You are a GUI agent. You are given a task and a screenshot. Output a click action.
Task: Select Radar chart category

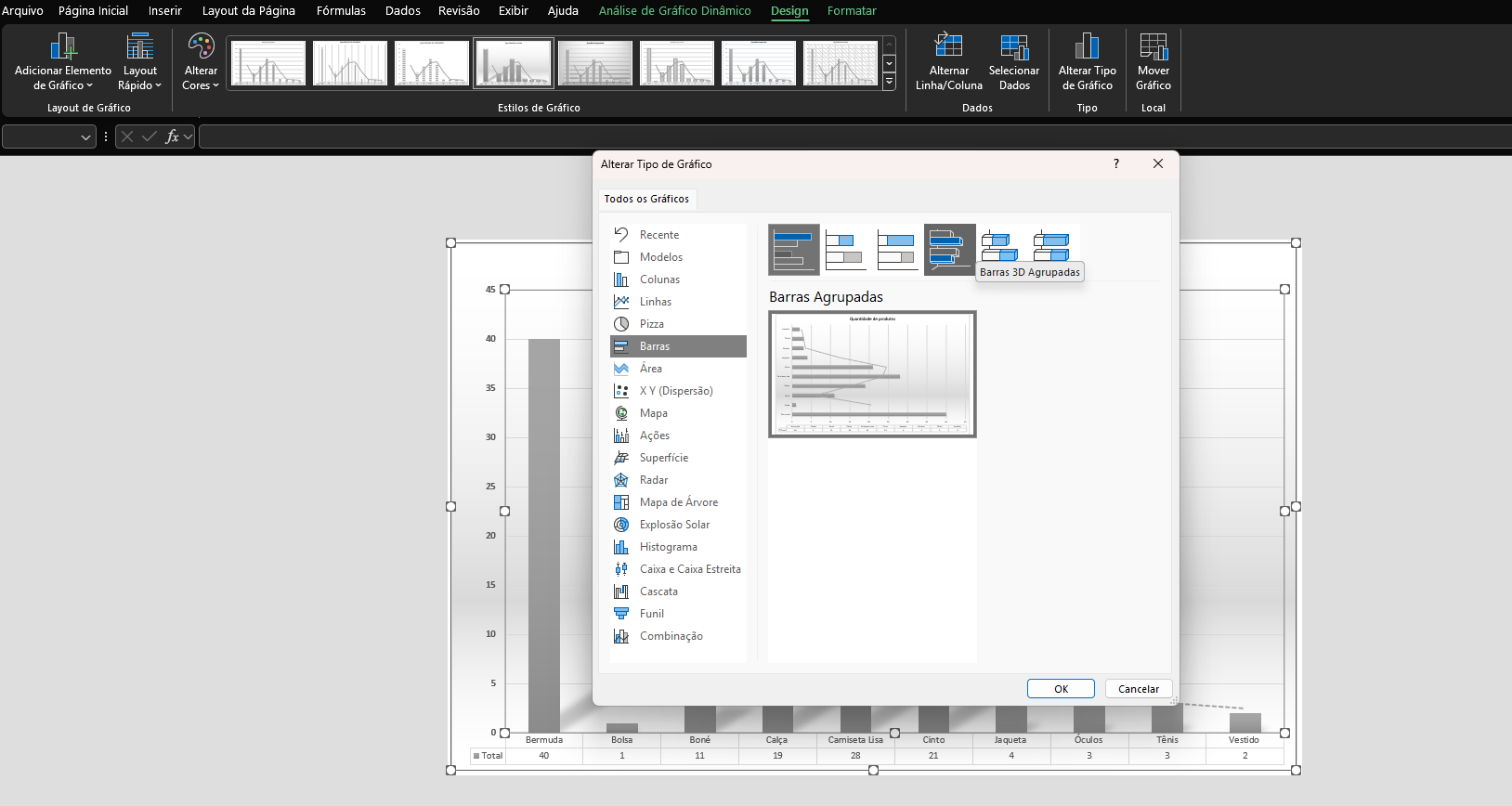pos(678,480)
